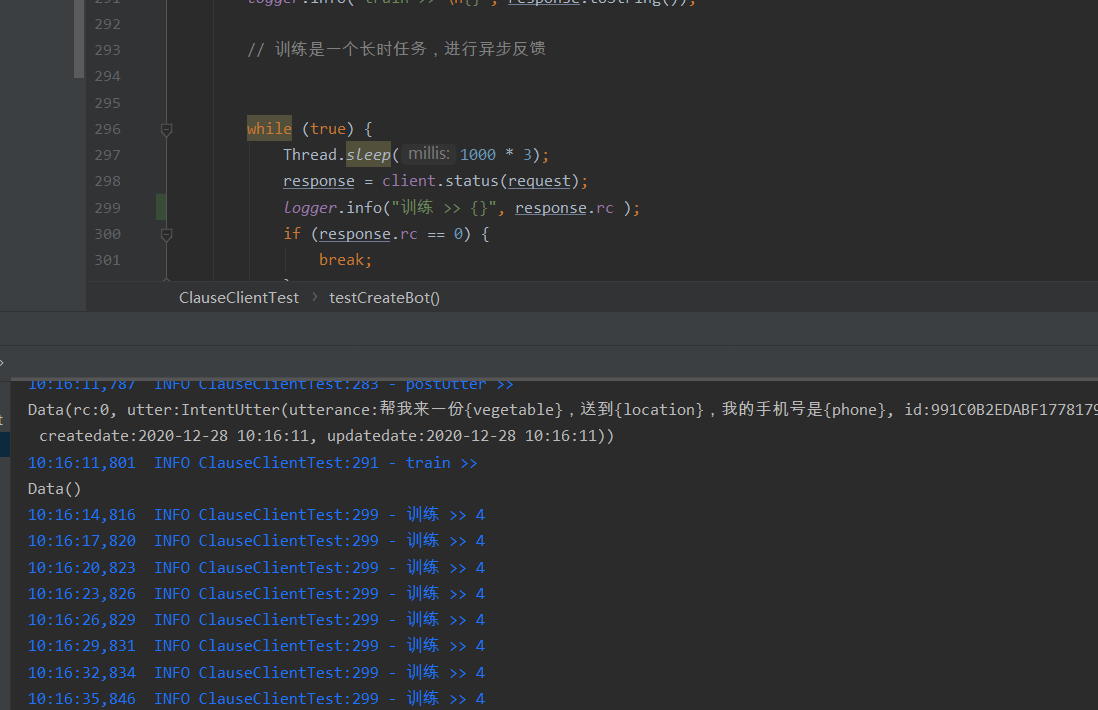This screenshot has width=1098, height=710.
Task: Click the 'break;' statement on line 301
Action: pyautogui.click(x=345, y=260)
